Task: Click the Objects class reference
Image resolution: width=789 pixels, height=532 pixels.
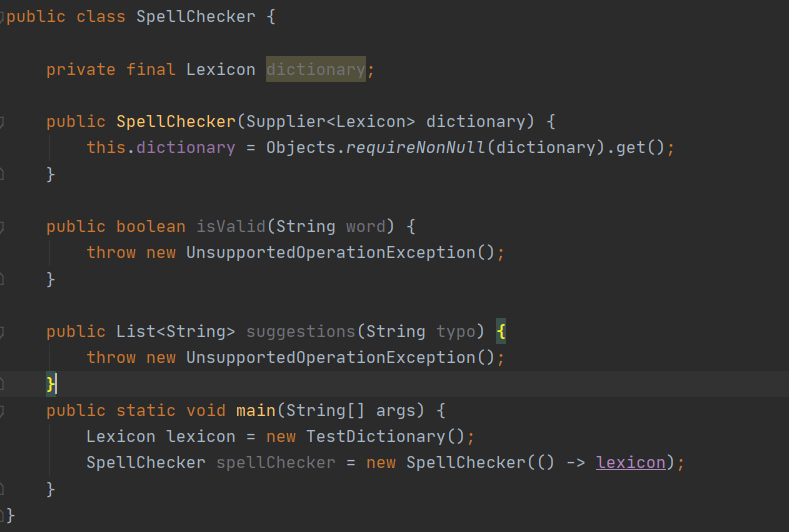Action: click(x=300, y=147)
